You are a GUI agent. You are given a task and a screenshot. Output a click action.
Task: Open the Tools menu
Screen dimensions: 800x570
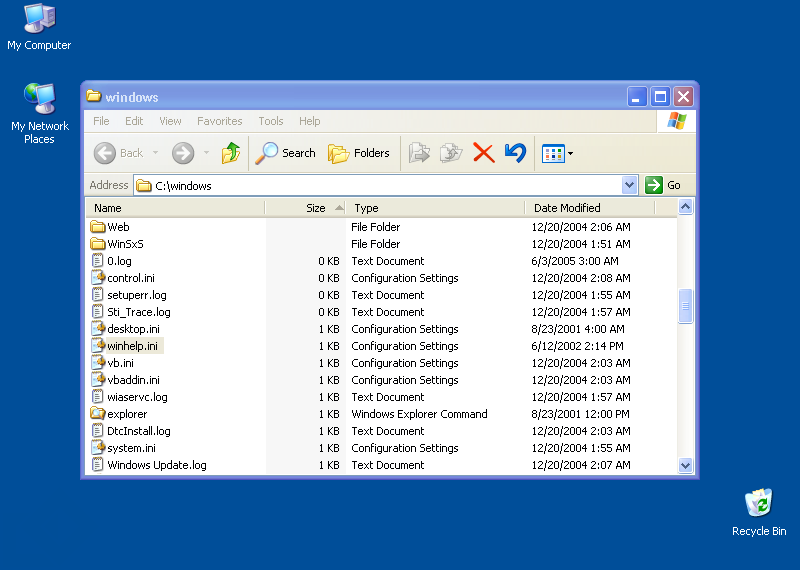click(x=270, y=121)
